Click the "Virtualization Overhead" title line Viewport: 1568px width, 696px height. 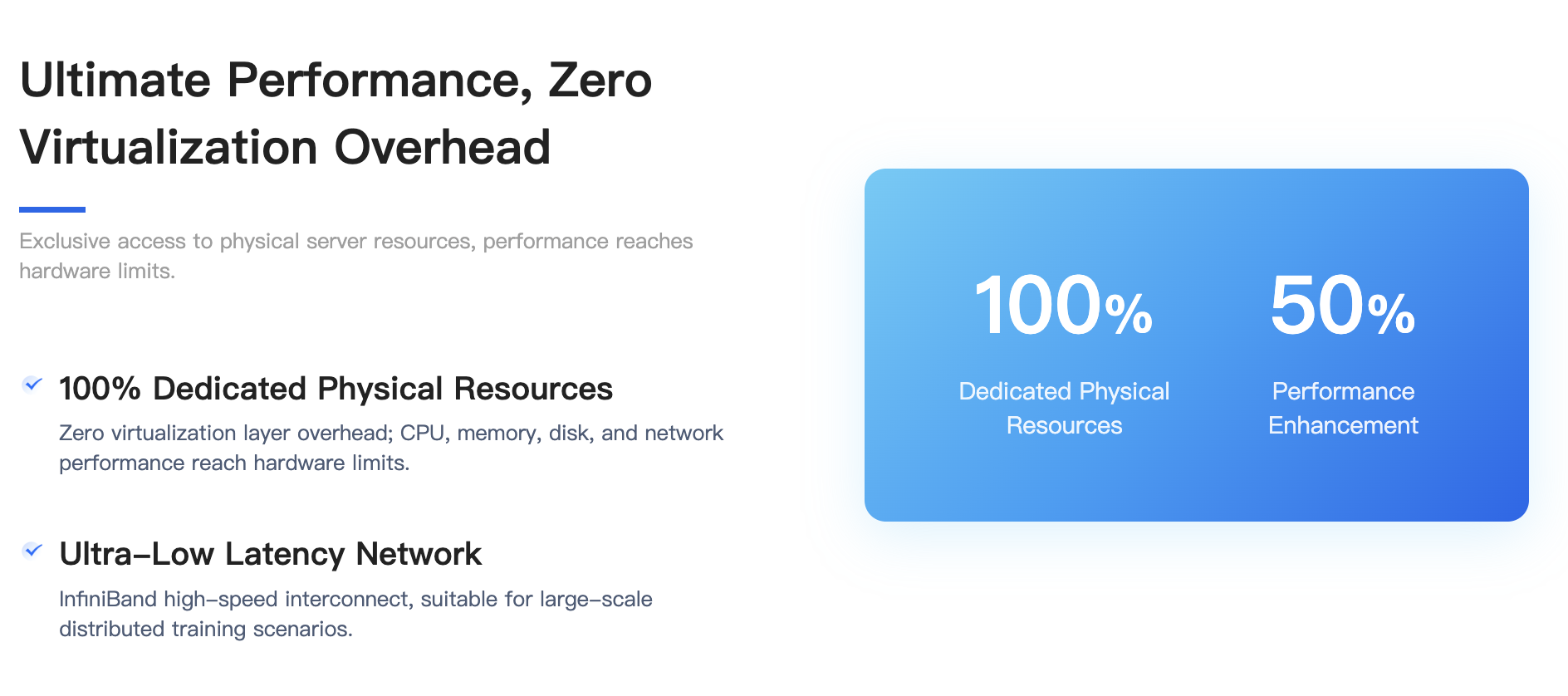click(285, 148)
